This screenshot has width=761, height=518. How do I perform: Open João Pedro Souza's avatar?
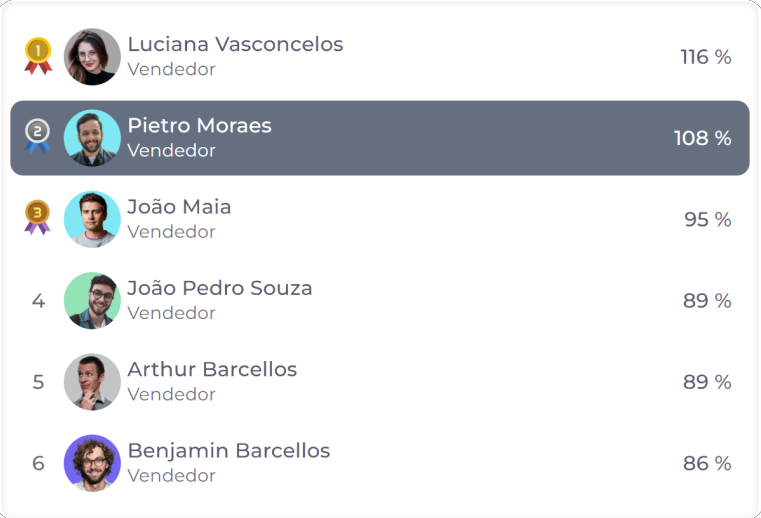(92, 301)
